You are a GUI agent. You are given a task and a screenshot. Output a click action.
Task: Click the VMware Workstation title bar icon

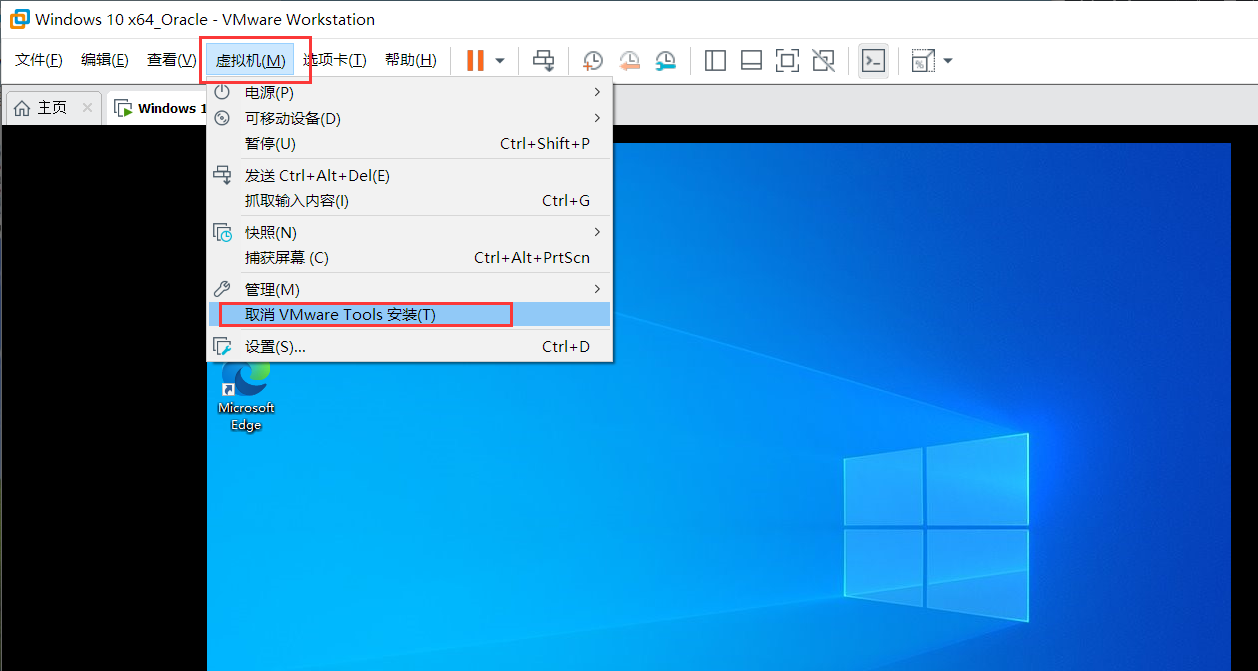(x=18, y=19)
